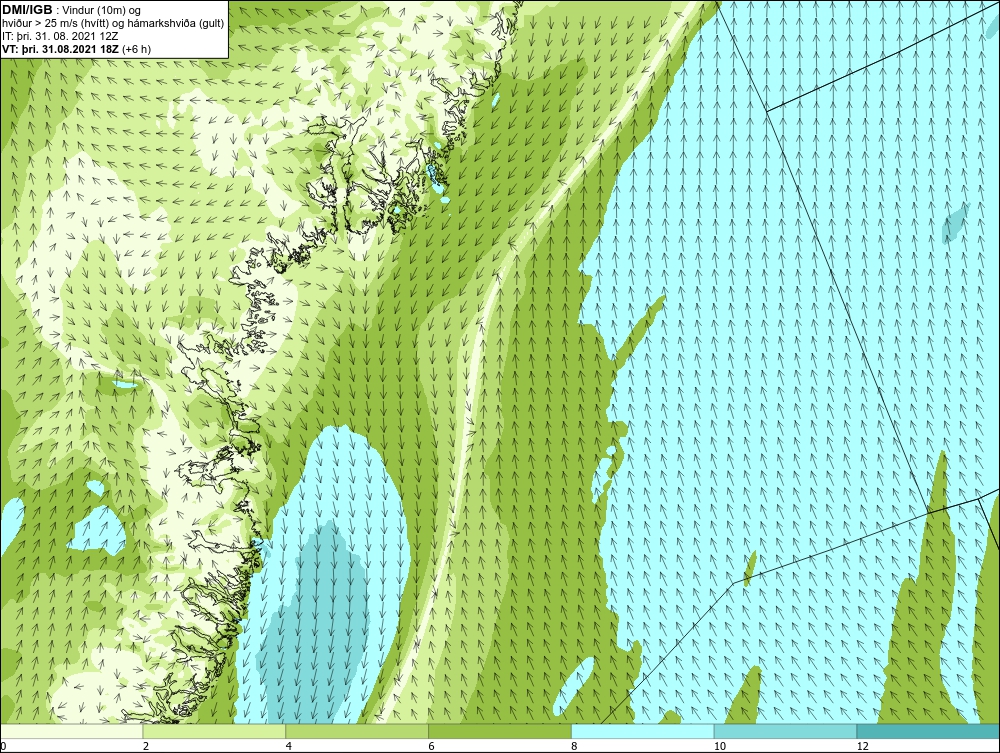Image resolution: width=1000 pixels, height=753 pixels.
Task: Click the 'hviður > 25 m/s (hvítt)' legend line
Action: coord(113,24)
